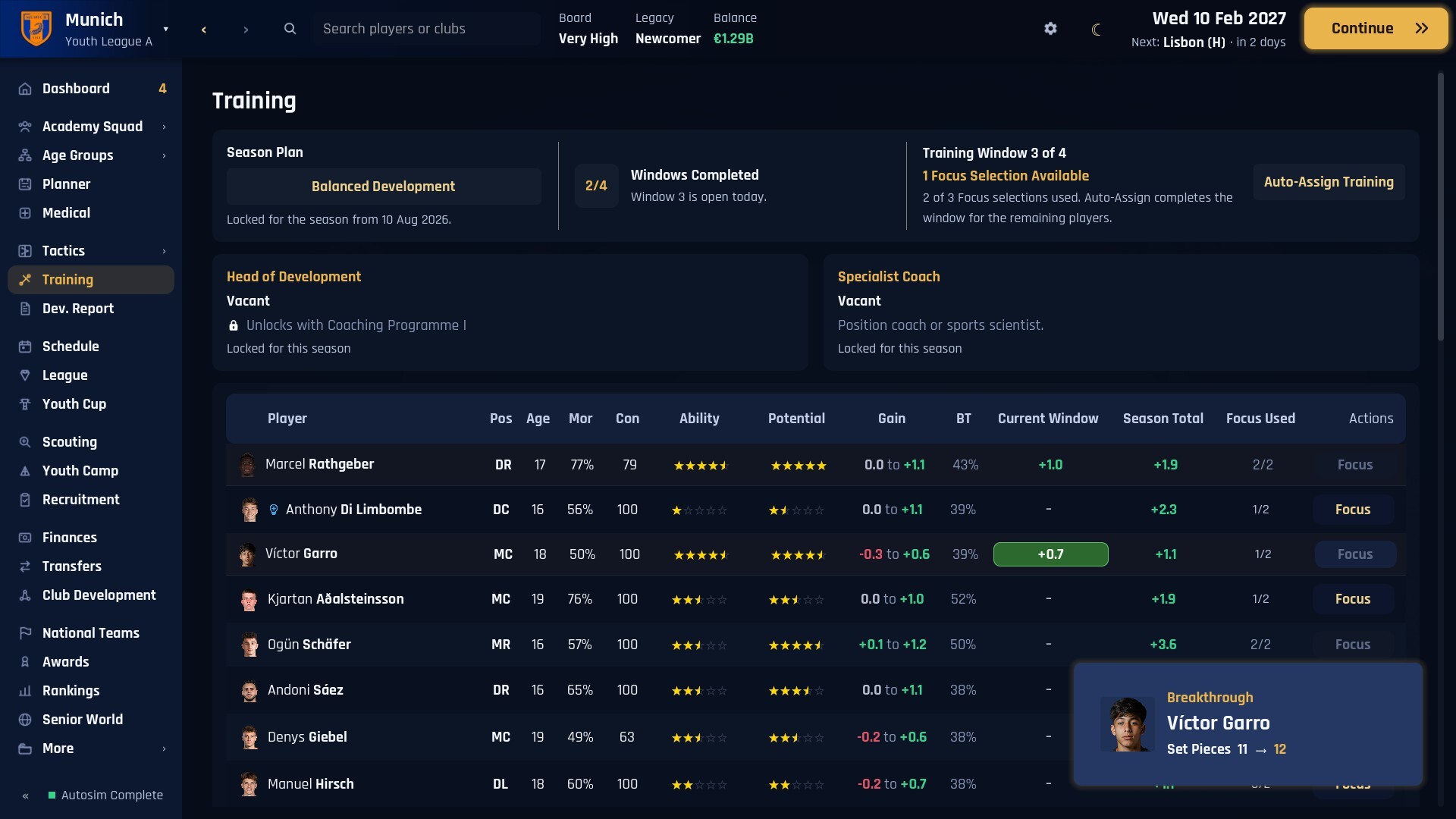Click the National Teams flag icon
Viewport: 1456px width, 819px height.
coord(25,633)
